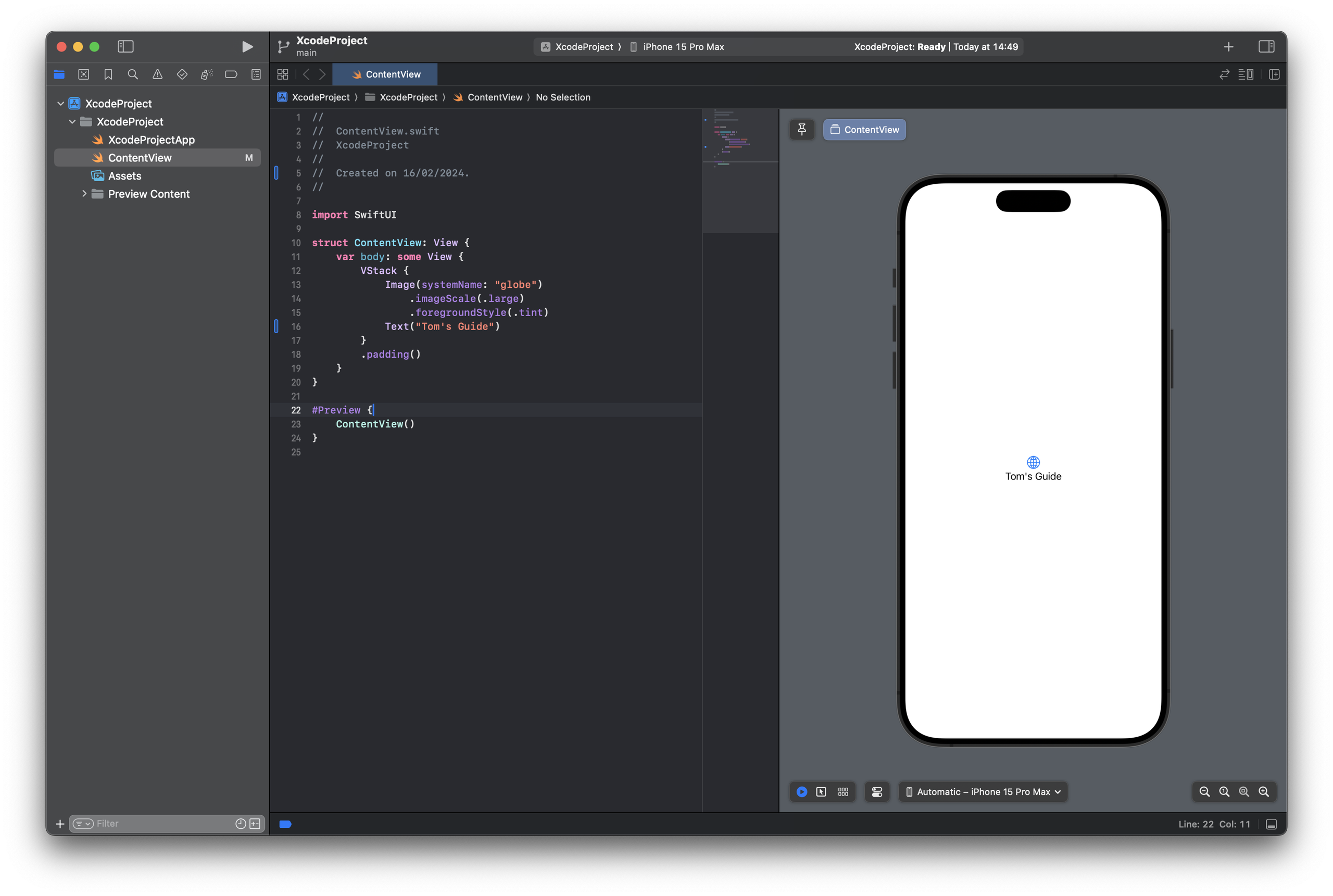
Task: Open the Issue navigator warning icon
Action: click(x=157, y=74)
